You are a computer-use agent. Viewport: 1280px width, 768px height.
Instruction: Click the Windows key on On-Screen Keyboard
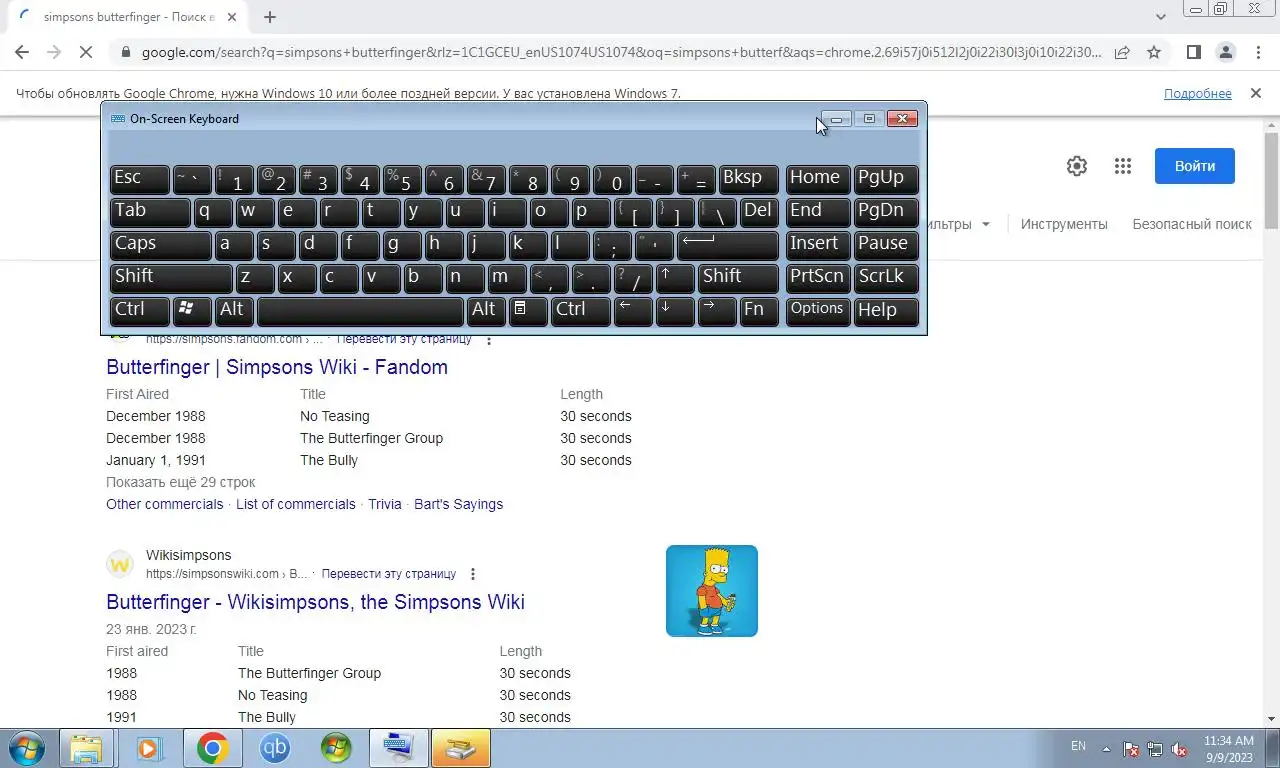191,310
